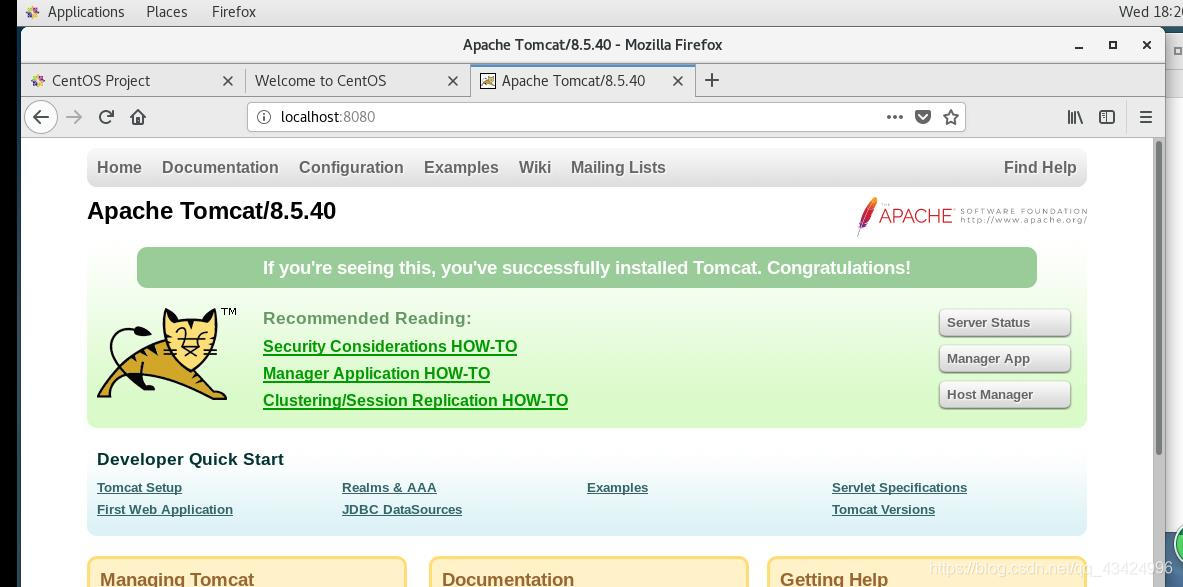Bookmark this page with the star
Viewport: 1183px width, 587px height.
point(951,117)
